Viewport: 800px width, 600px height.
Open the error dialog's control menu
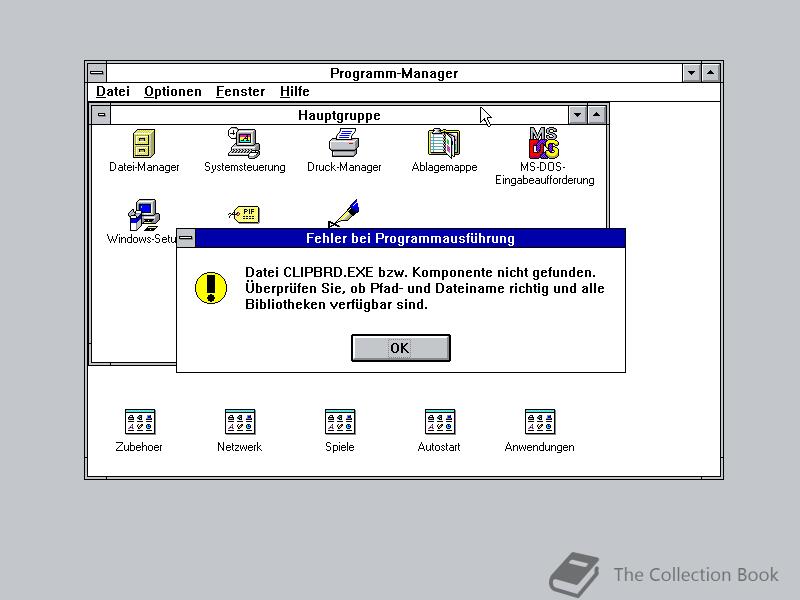click(x=186, y=238)
